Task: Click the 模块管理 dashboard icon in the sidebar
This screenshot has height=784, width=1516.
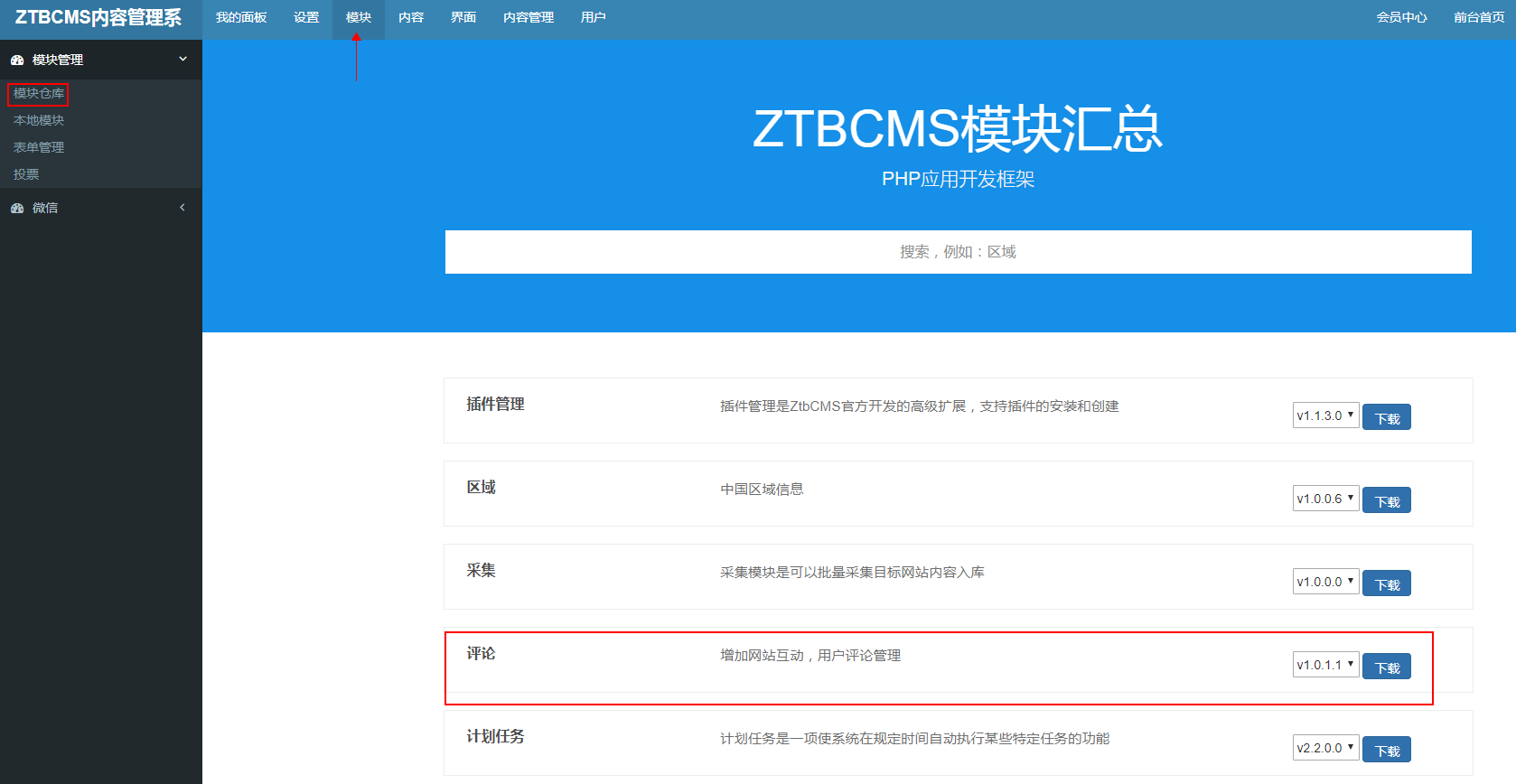Action: (17, 60)
